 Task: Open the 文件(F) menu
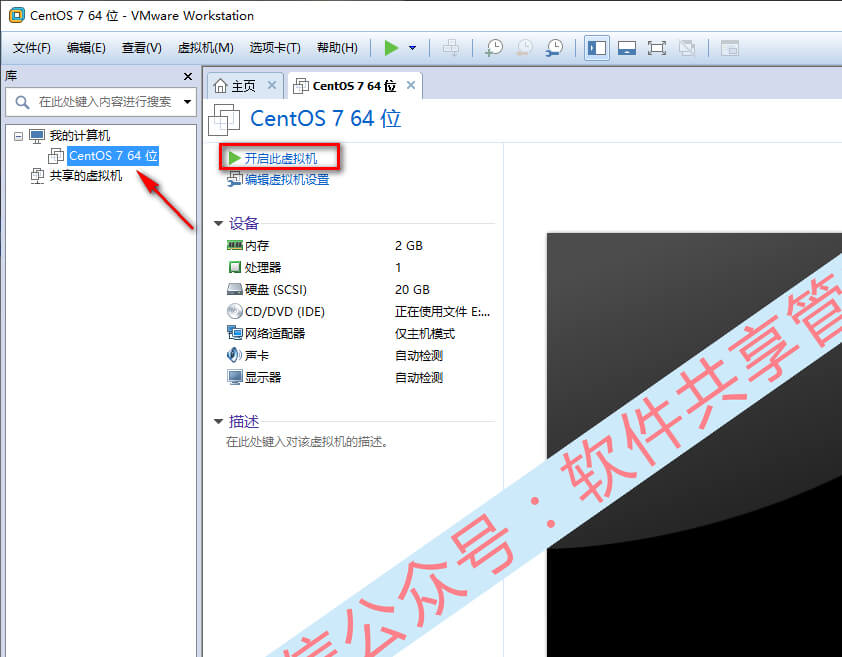[32, 48]
